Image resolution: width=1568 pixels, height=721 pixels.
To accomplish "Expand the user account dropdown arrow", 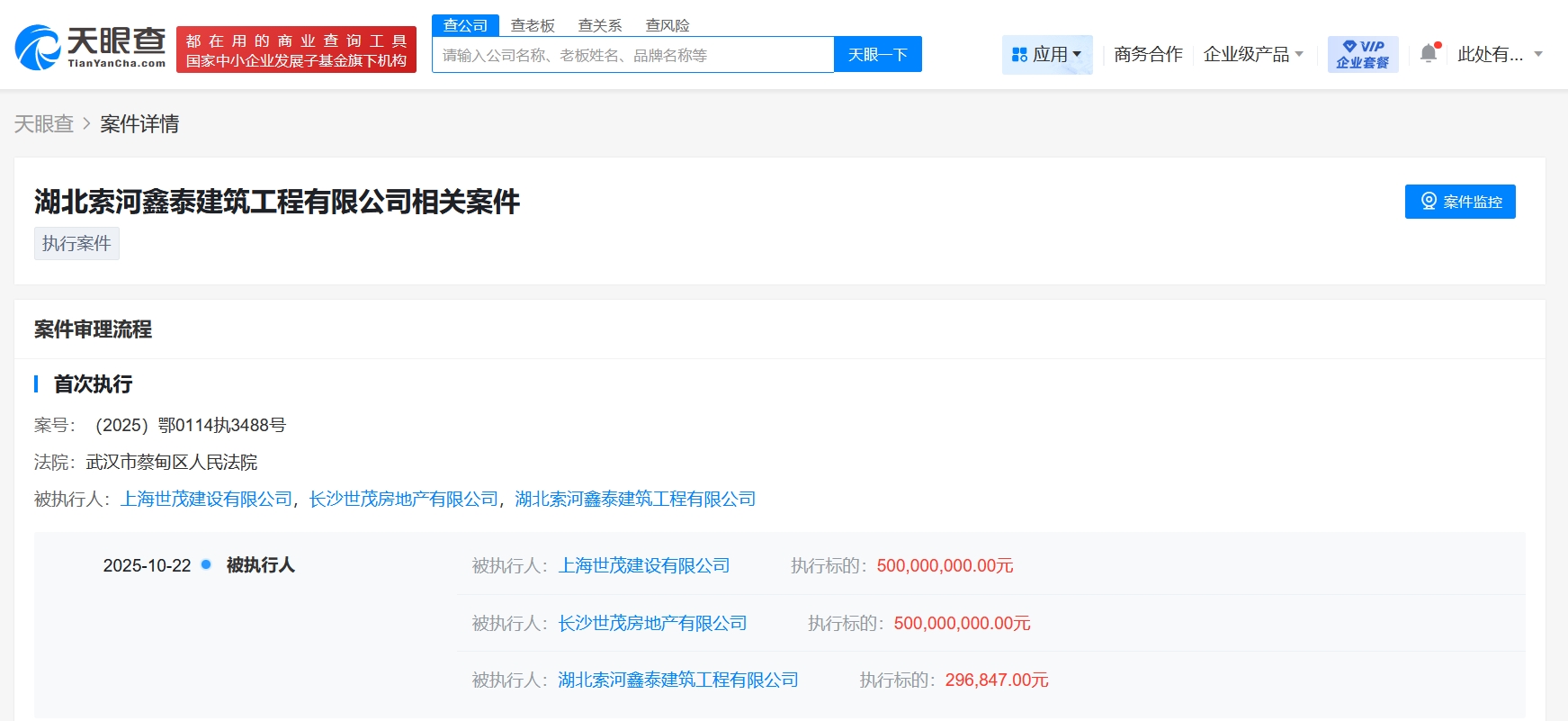I will [x=1538, y=55].
